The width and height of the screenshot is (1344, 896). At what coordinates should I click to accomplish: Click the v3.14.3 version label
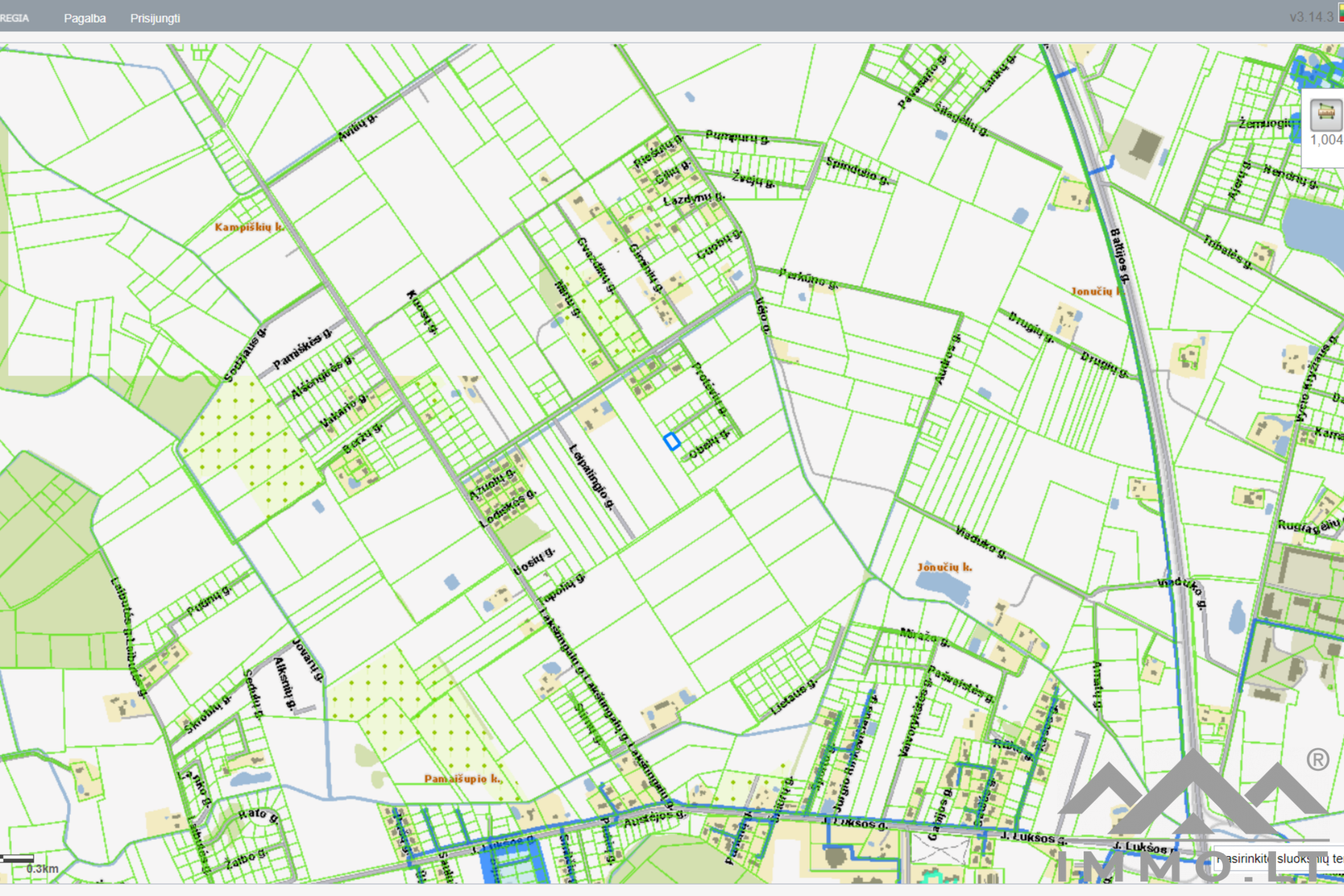click(1311, 17)
